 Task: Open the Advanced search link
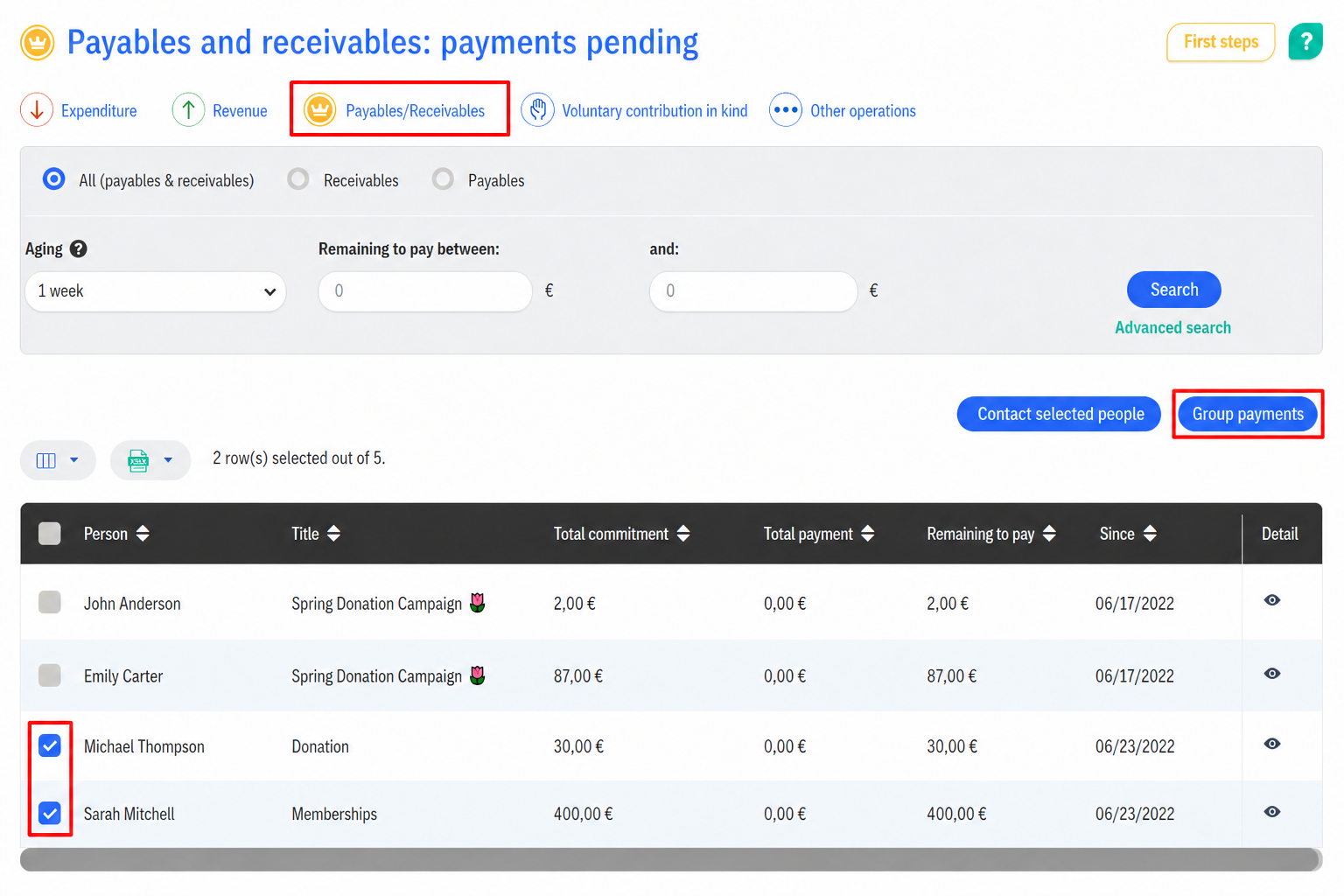pyautogui.click(x=1172, y=327)
